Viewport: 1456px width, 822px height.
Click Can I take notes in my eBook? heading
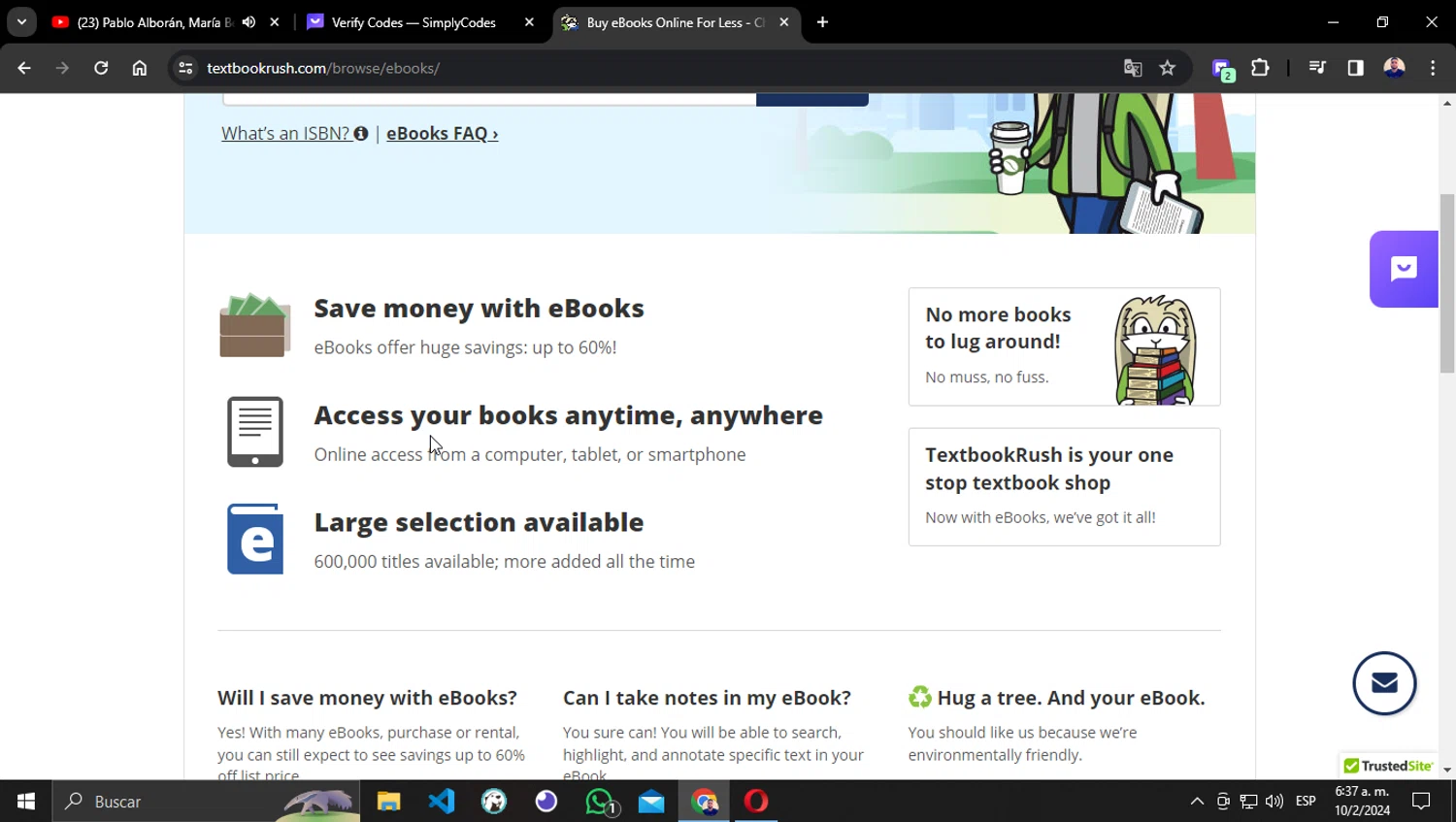(x=707, y=698)
